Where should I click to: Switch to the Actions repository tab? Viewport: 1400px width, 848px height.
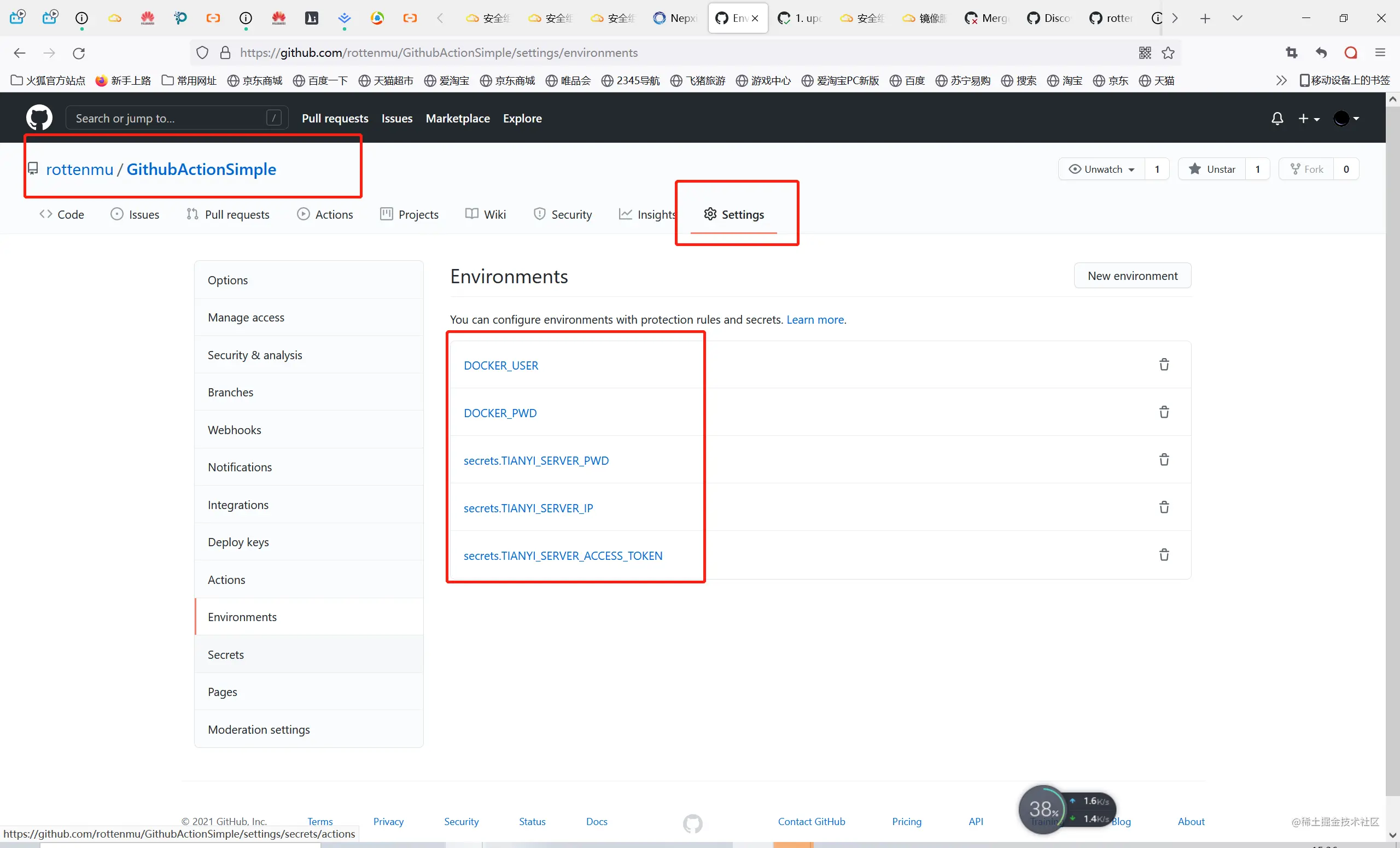325,214
